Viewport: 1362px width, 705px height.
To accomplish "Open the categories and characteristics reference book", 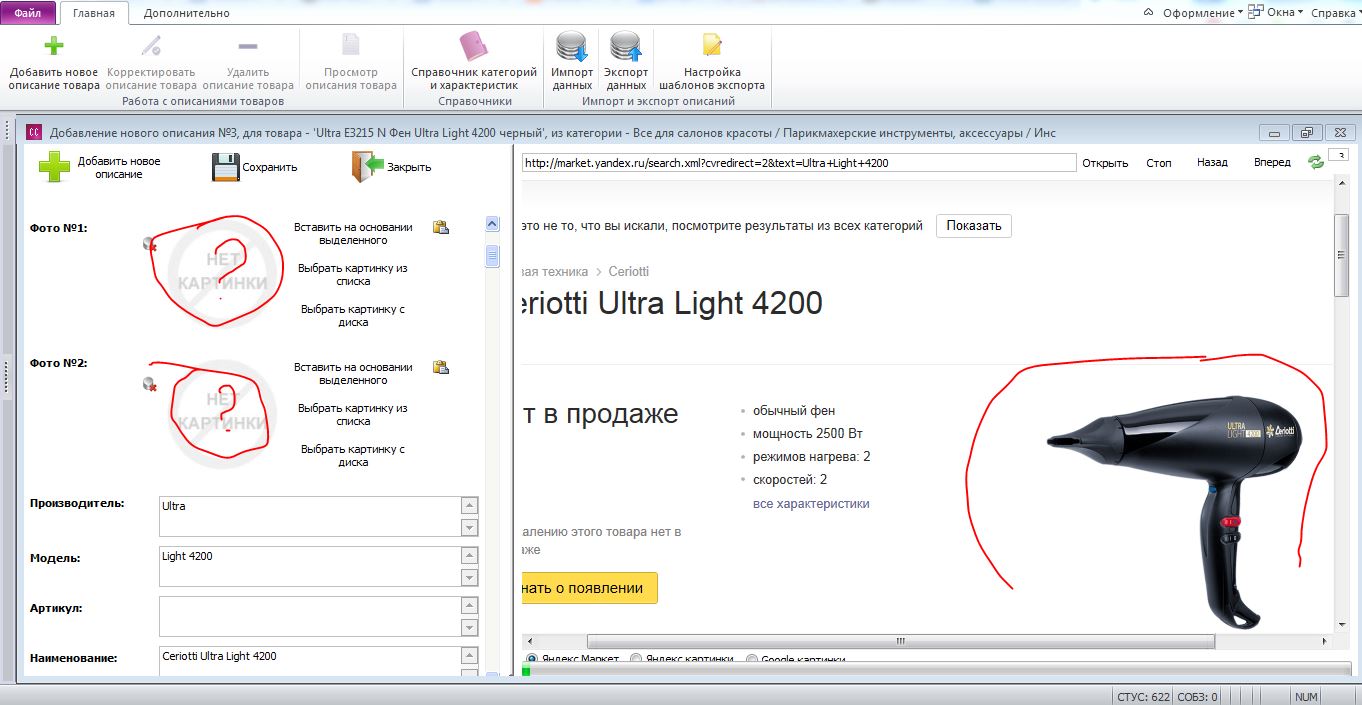I will pos(474,46).
